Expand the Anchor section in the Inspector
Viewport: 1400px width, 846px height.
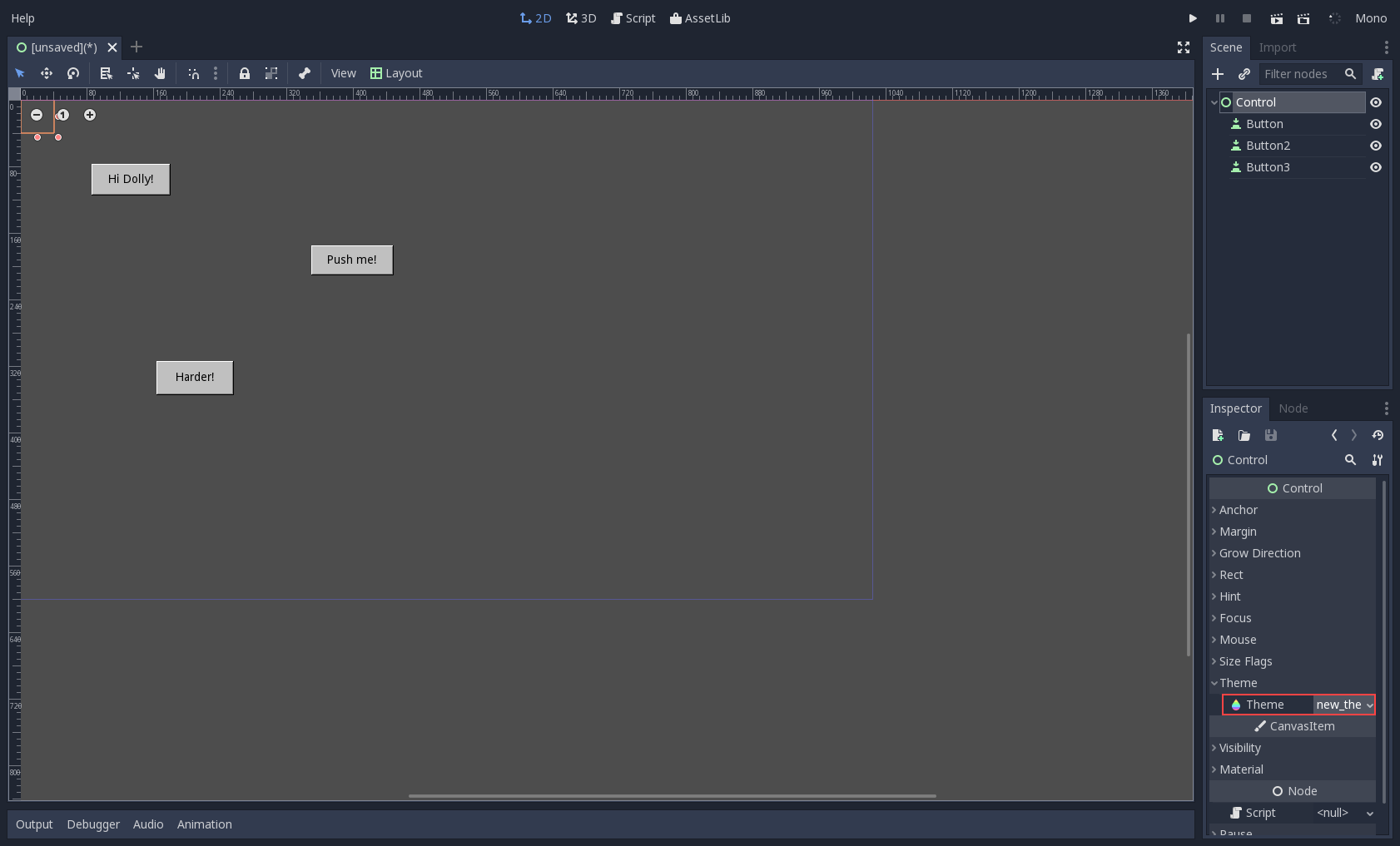pos(1238,510)
